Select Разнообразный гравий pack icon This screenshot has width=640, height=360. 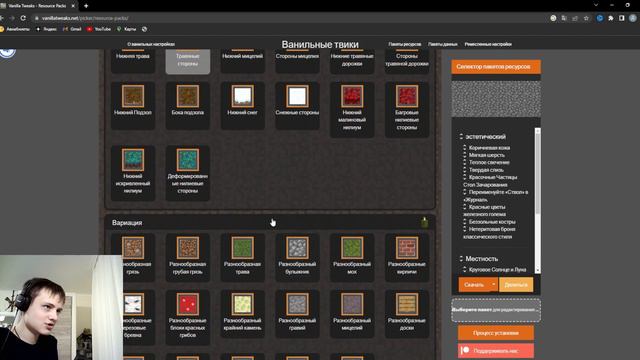(x=297, y=304)
